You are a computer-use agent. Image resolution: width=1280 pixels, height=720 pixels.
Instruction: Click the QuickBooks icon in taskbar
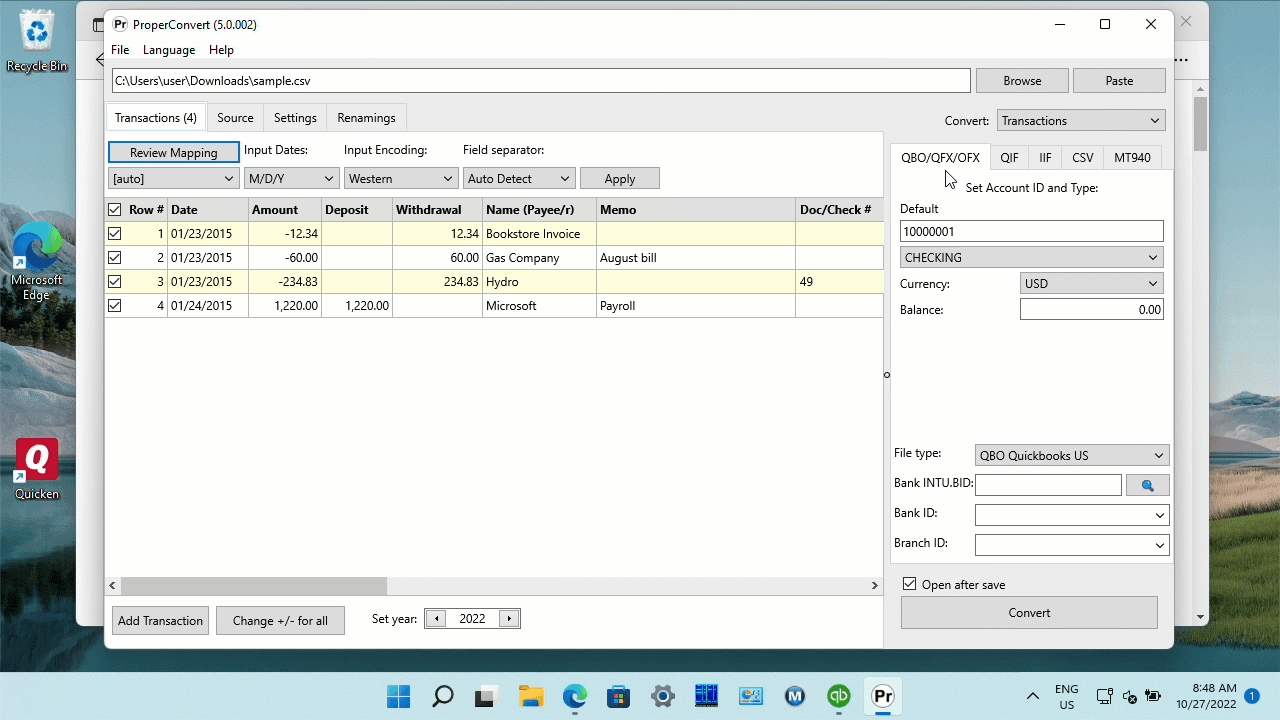point(839,696)
